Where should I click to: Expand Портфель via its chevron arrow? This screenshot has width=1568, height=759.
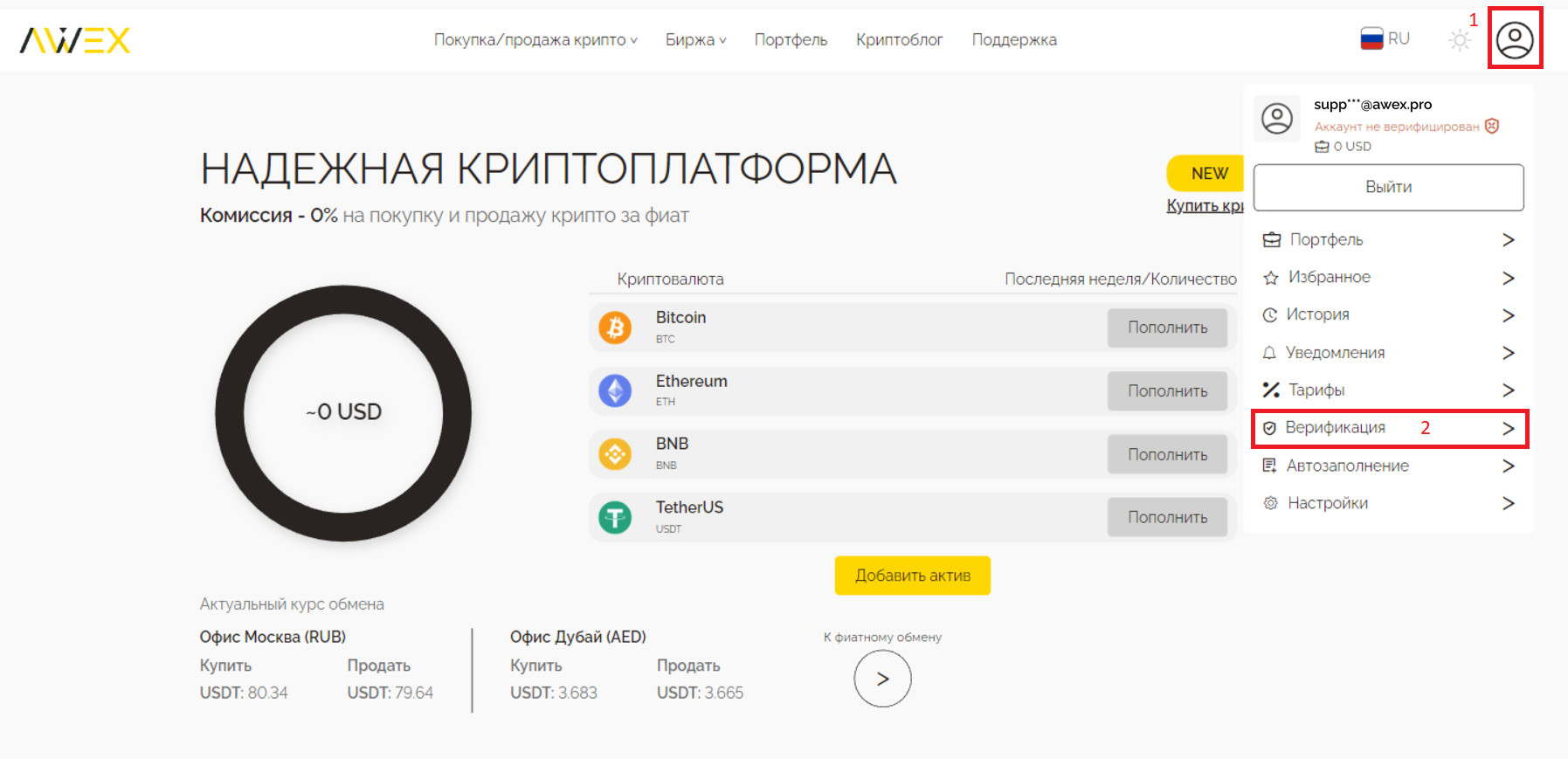(1509, 240)
